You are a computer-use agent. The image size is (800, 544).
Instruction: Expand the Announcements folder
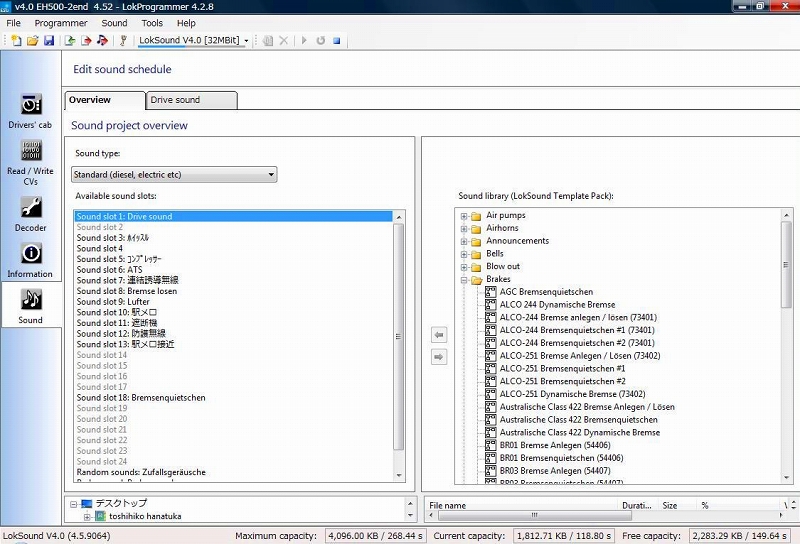tap(464, 241)
